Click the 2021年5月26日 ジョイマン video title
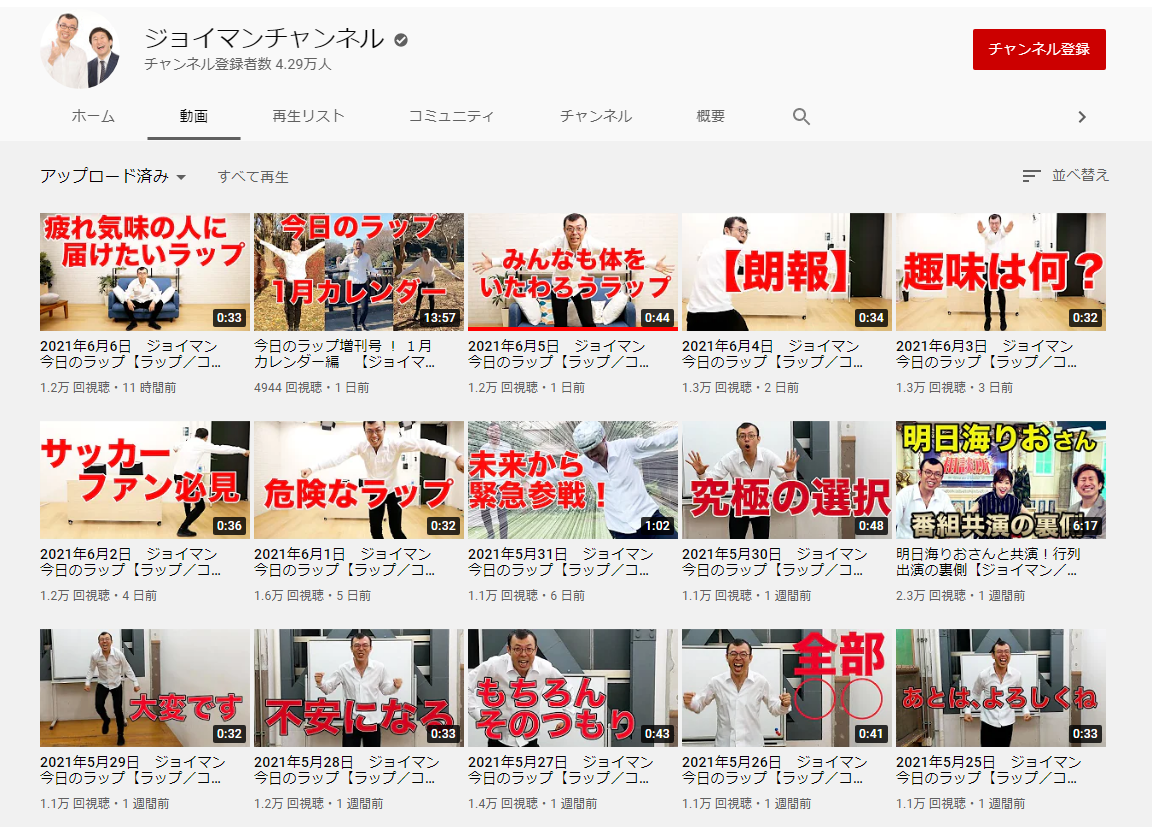Screen dimensions: 1152x827 pyautogui.click(x=774, y=770)
